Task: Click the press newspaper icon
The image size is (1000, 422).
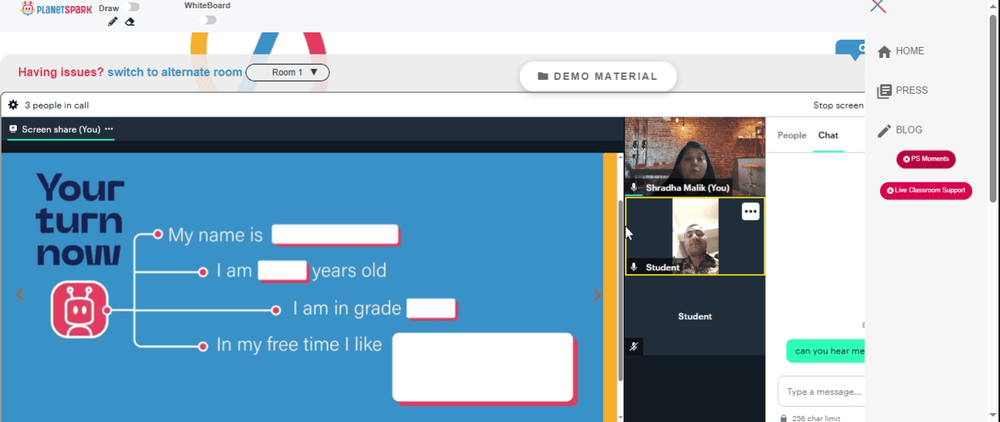Action: tap(884, 91)
